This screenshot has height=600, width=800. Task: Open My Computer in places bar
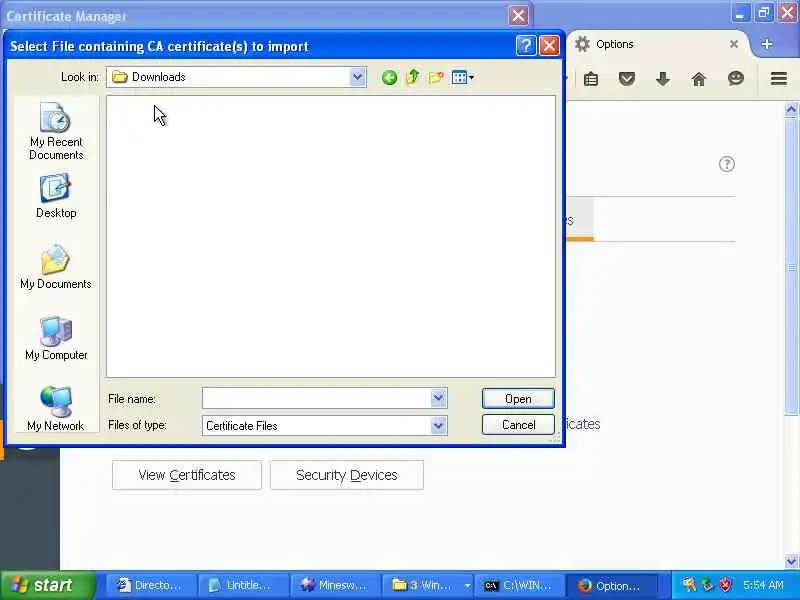tap(56, 338)
